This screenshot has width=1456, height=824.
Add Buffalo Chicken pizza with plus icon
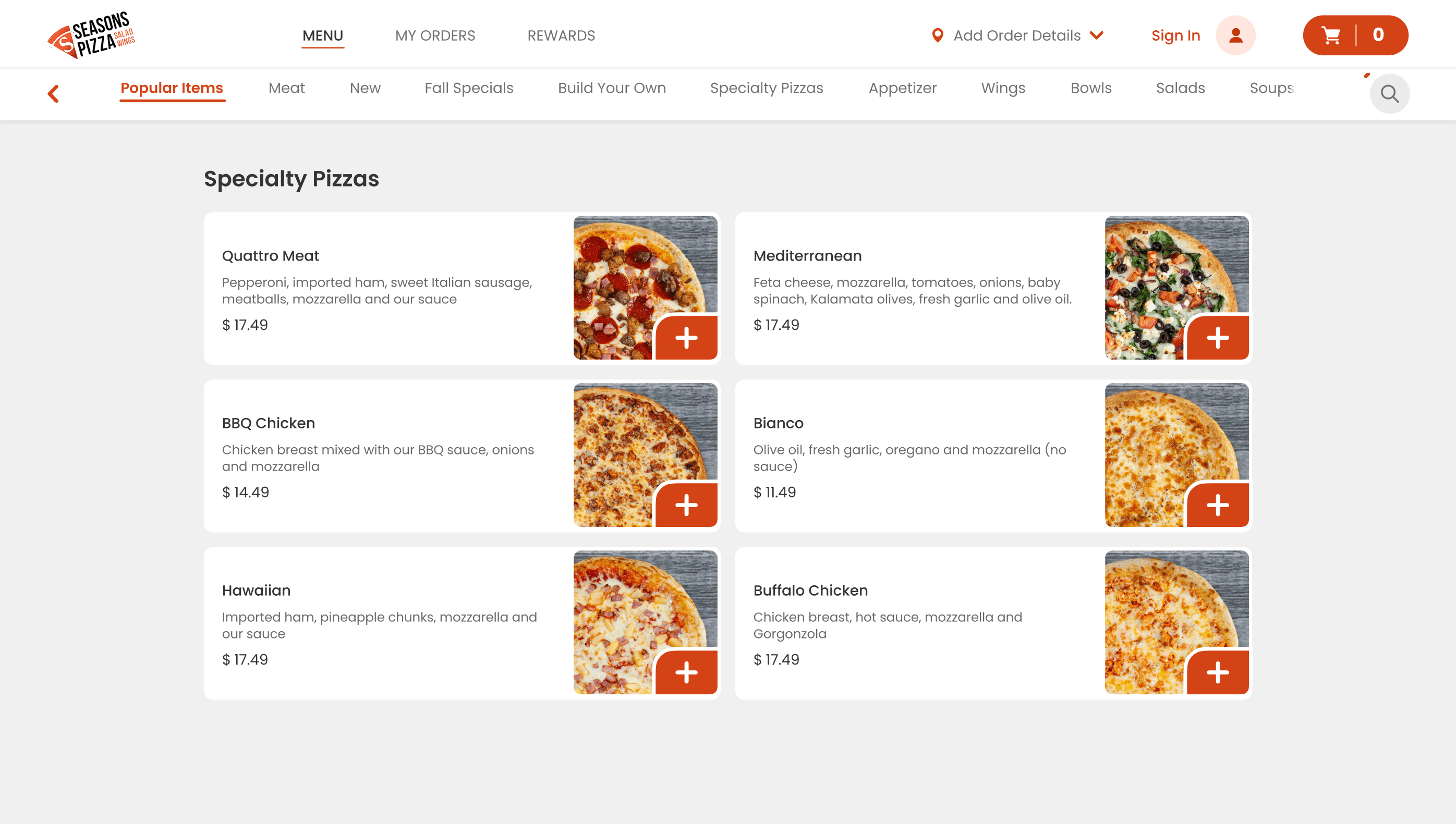coord(1218,672)
